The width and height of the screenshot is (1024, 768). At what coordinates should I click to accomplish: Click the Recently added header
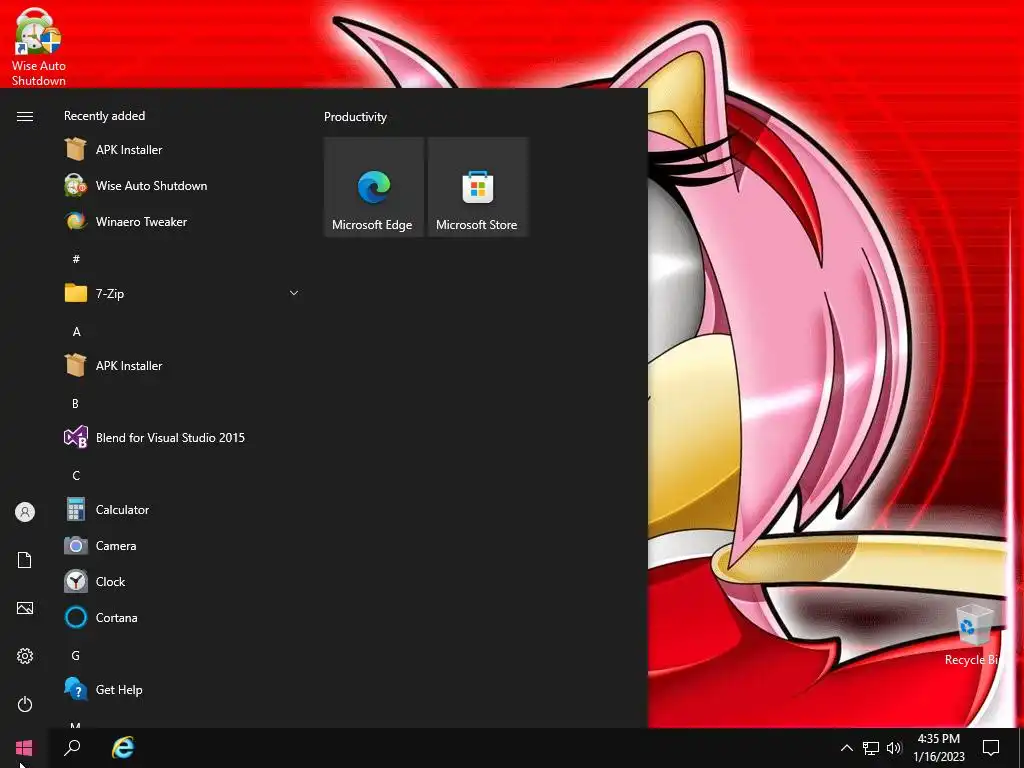pyautogui.click(x=104, y=116)
